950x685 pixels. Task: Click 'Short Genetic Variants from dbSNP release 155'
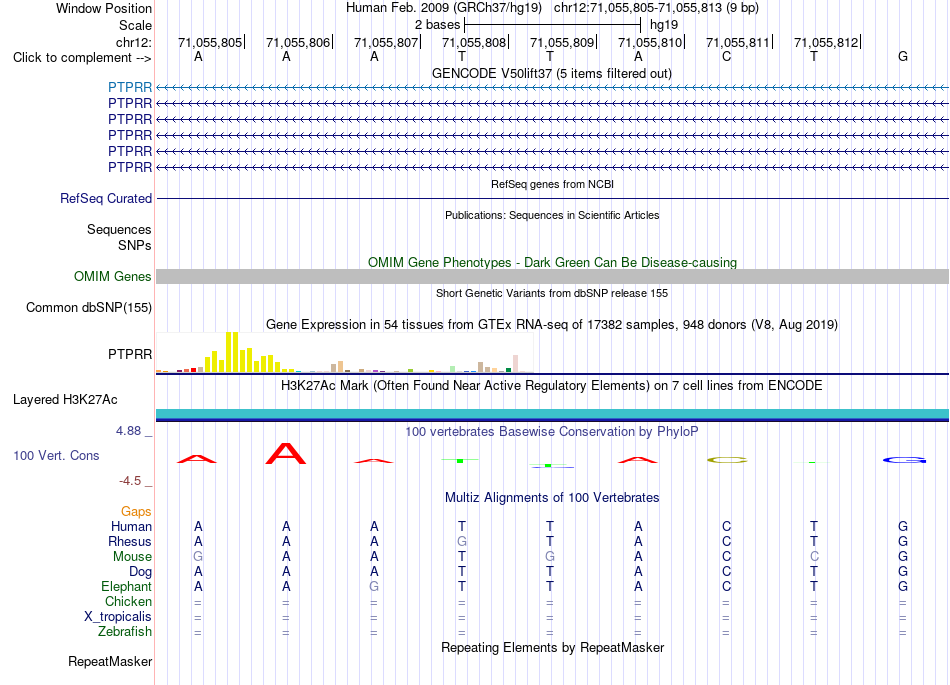tap(552, 293)
